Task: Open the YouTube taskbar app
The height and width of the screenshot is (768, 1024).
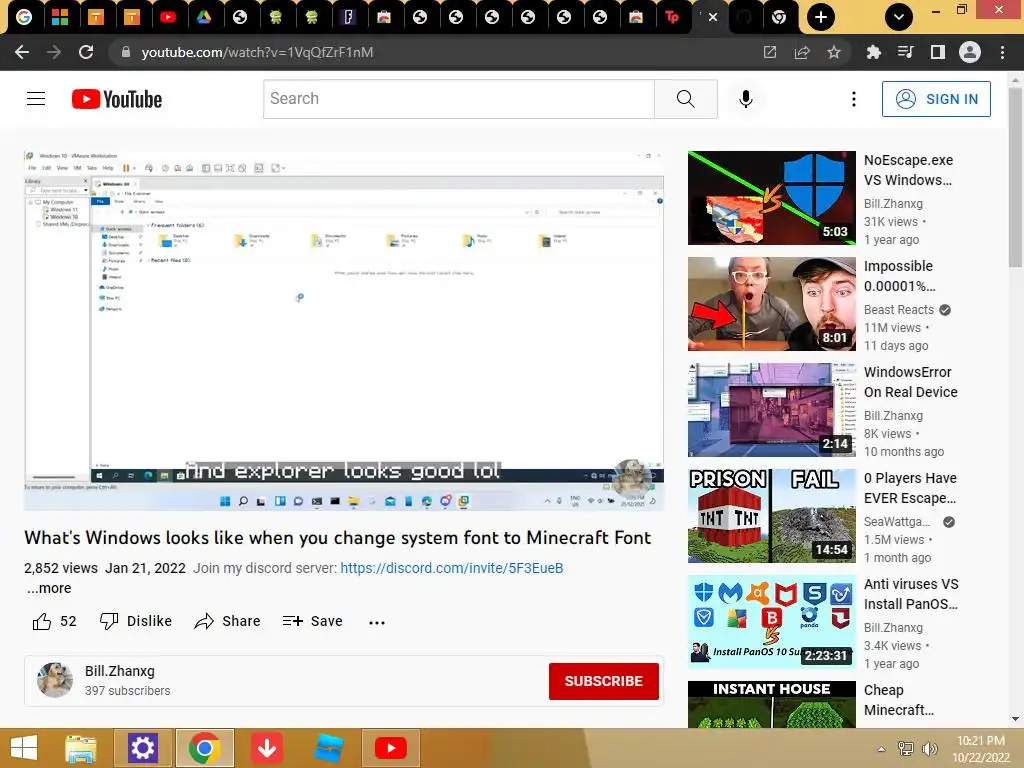Action: [391, 748]
